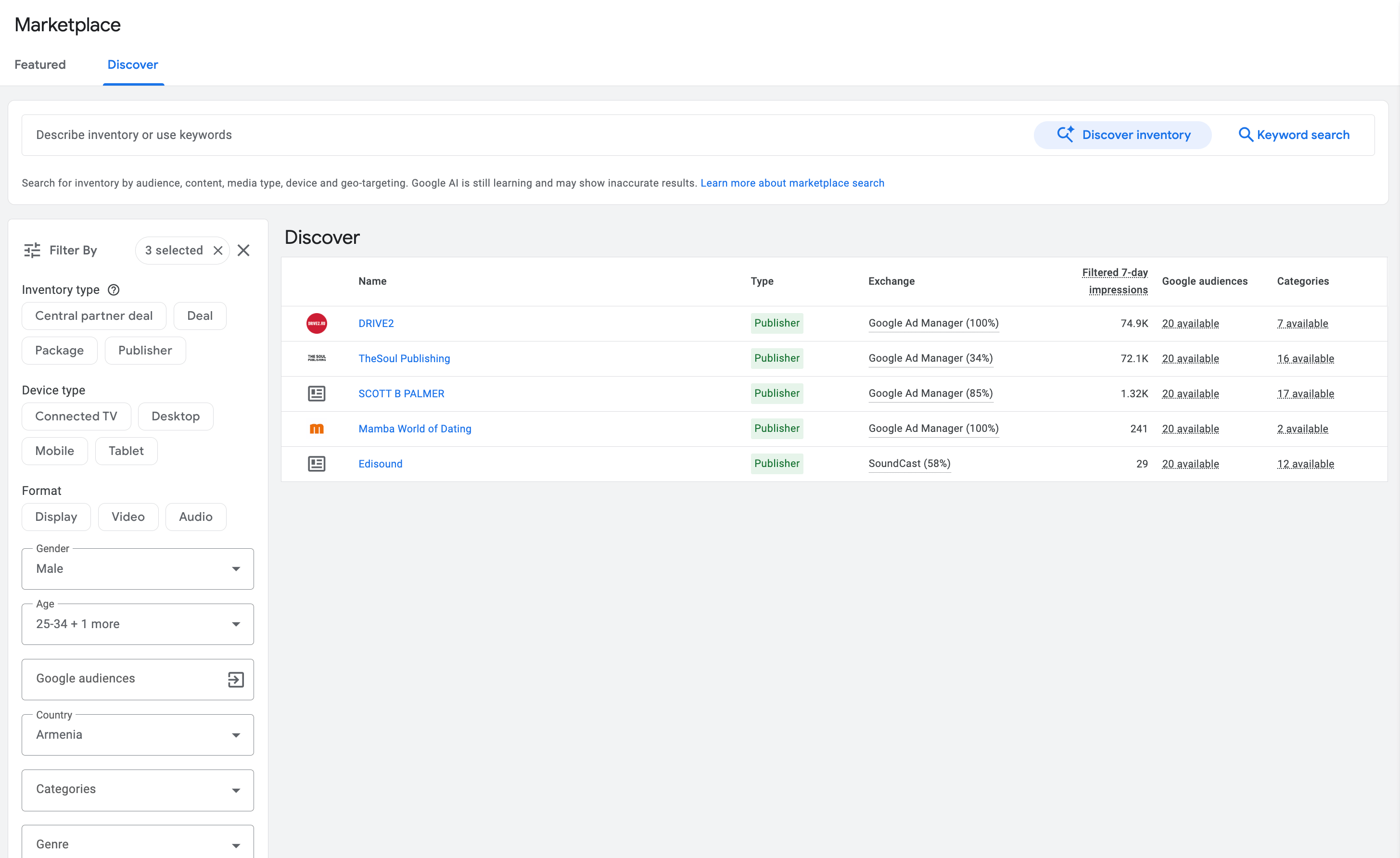
Task: Click TheSoul Publishing 20 available audiences
Action: 1190,359
